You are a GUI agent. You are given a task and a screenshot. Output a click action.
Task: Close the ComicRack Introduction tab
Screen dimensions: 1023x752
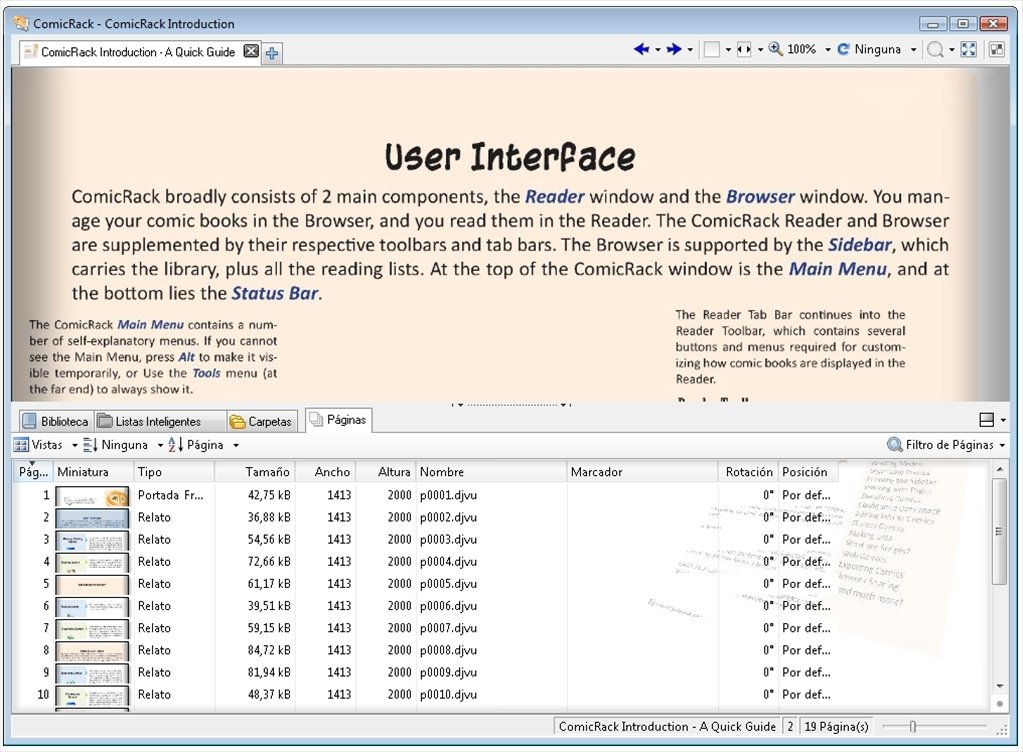point(251,51)
